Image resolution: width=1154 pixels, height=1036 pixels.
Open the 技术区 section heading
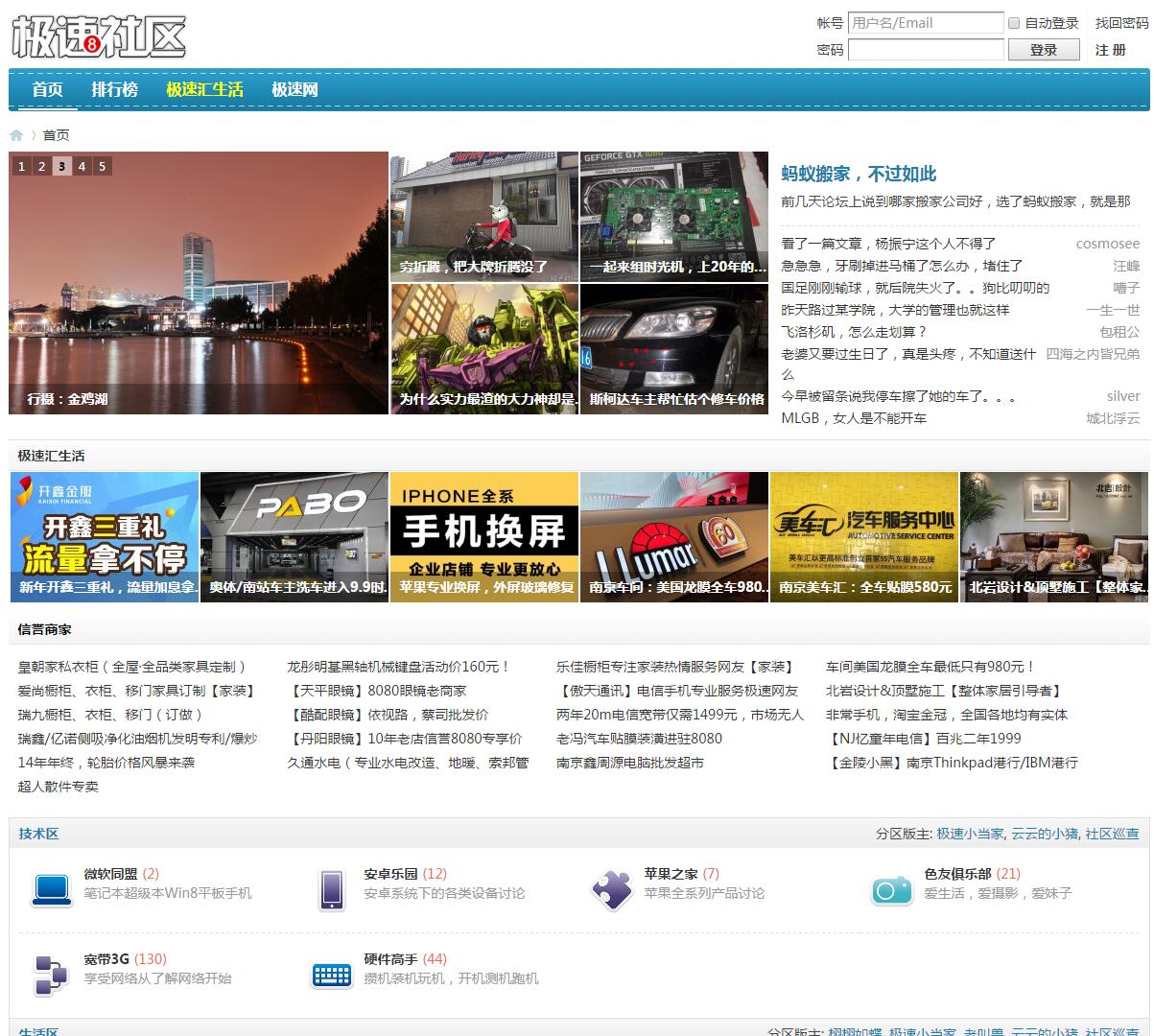tap(38, 834)
